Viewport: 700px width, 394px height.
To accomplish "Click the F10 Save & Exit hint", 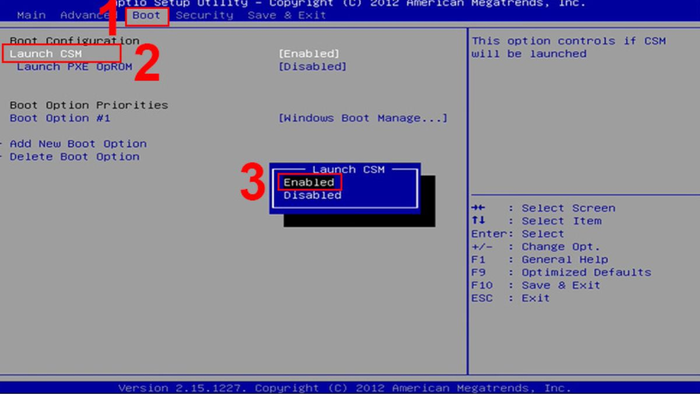I will [536, 285].
